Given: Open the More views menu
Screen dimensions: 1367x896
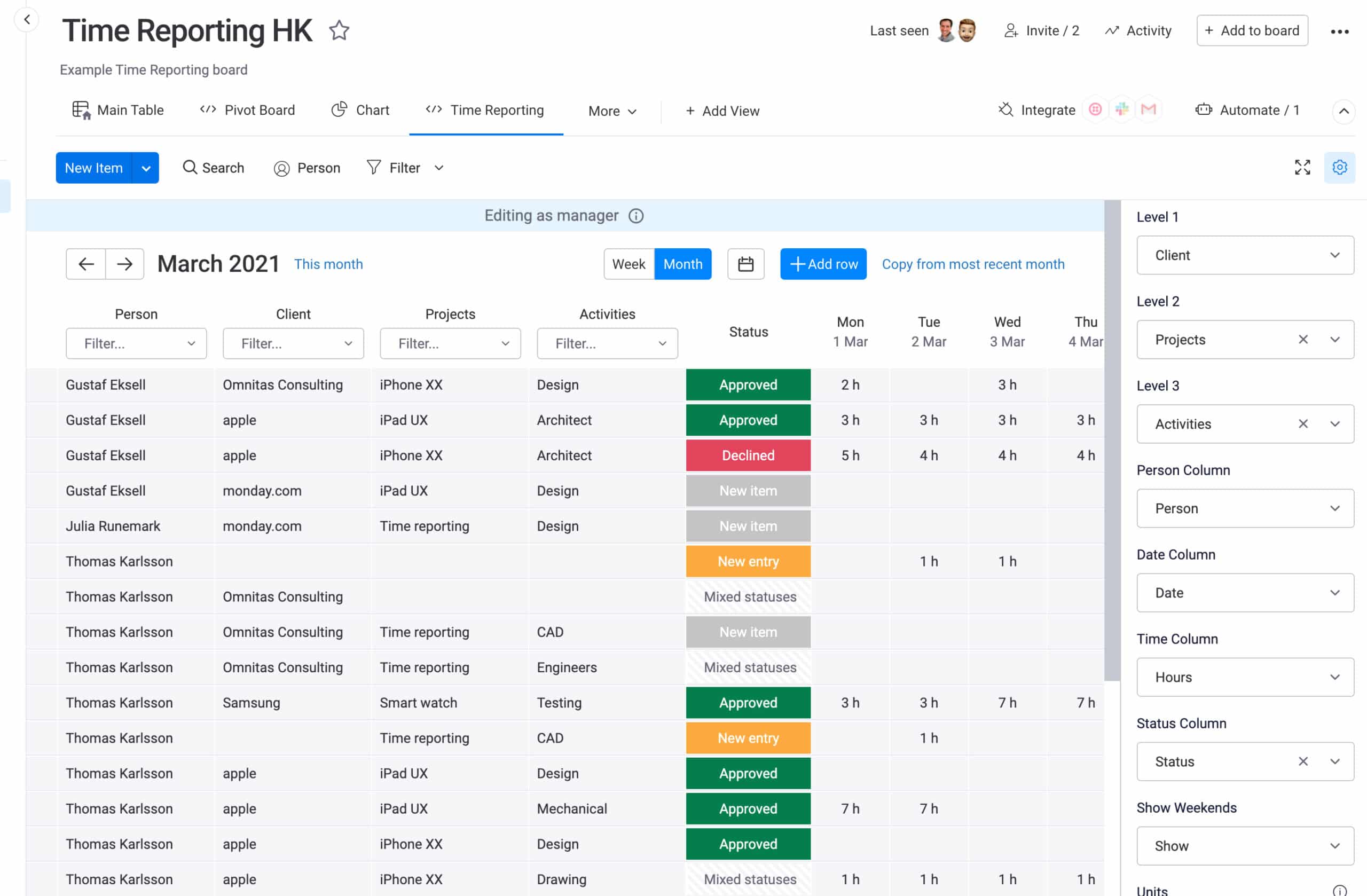Looking at the screenshot, I should pyautogui.click(x=612, y=111).
